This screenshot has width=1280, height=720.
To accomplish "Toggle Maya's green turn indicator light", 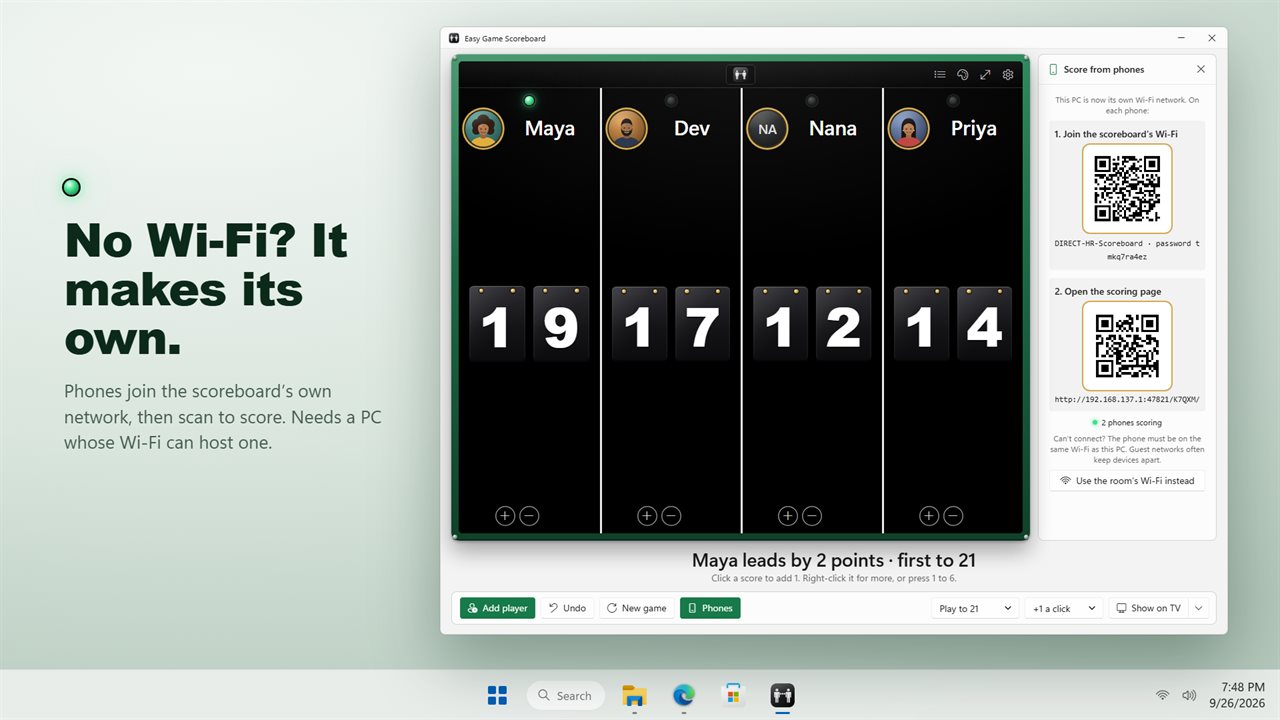I will pyautogui.click(x=530, y=100).
